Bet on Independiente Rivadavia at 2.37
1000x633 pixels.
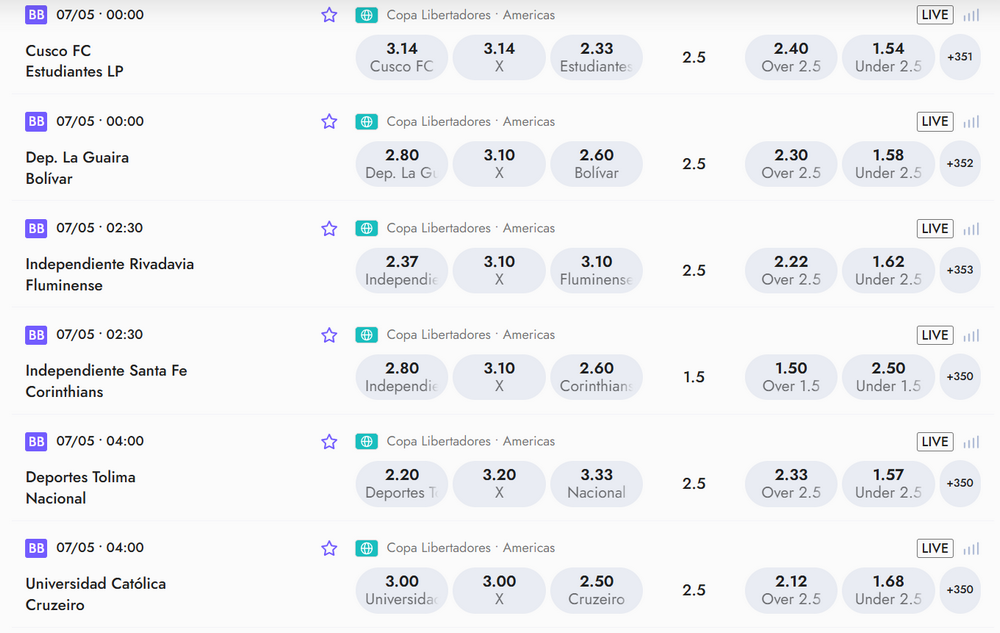[x=402, y=270]
